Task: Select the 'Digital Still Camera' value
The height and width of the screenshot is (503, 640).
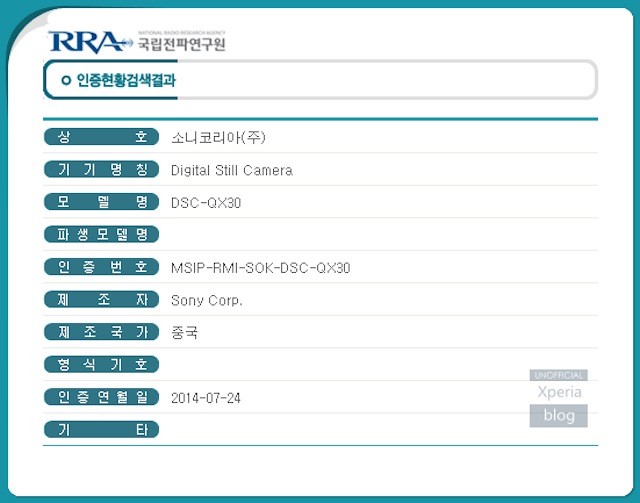Action: coord(232,170)
